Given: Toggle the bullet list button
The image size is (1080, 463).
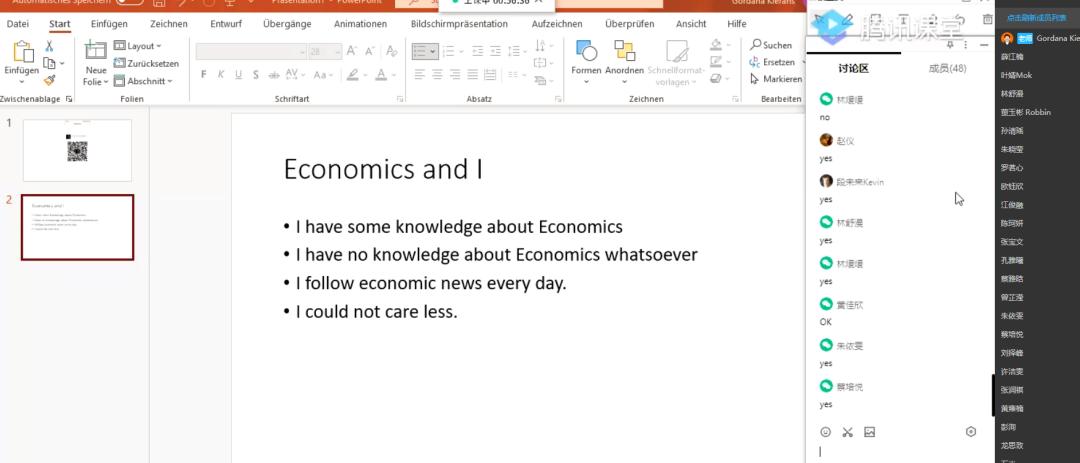Looking at the screenshot, I should tap(425, 50).
